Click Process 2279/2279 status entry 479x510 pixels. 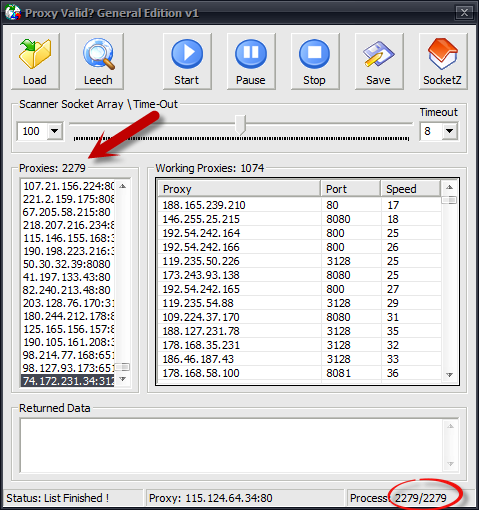pyautogui.click(x=398, y=498)
